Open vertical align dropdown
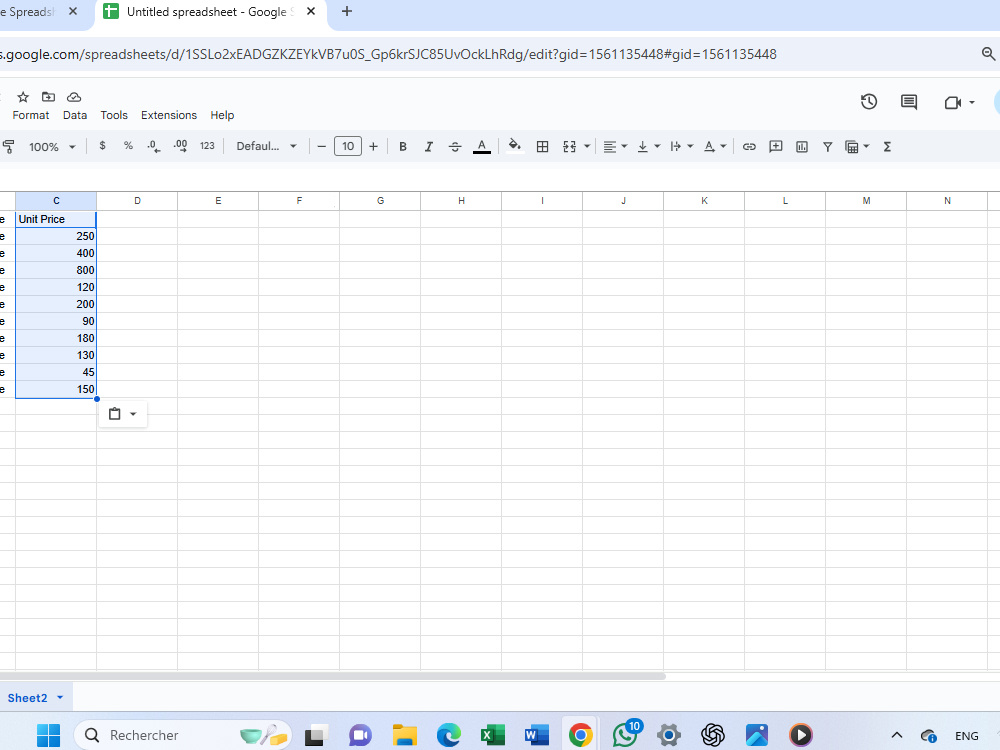 pyautogui.click(x=649, y=147)
